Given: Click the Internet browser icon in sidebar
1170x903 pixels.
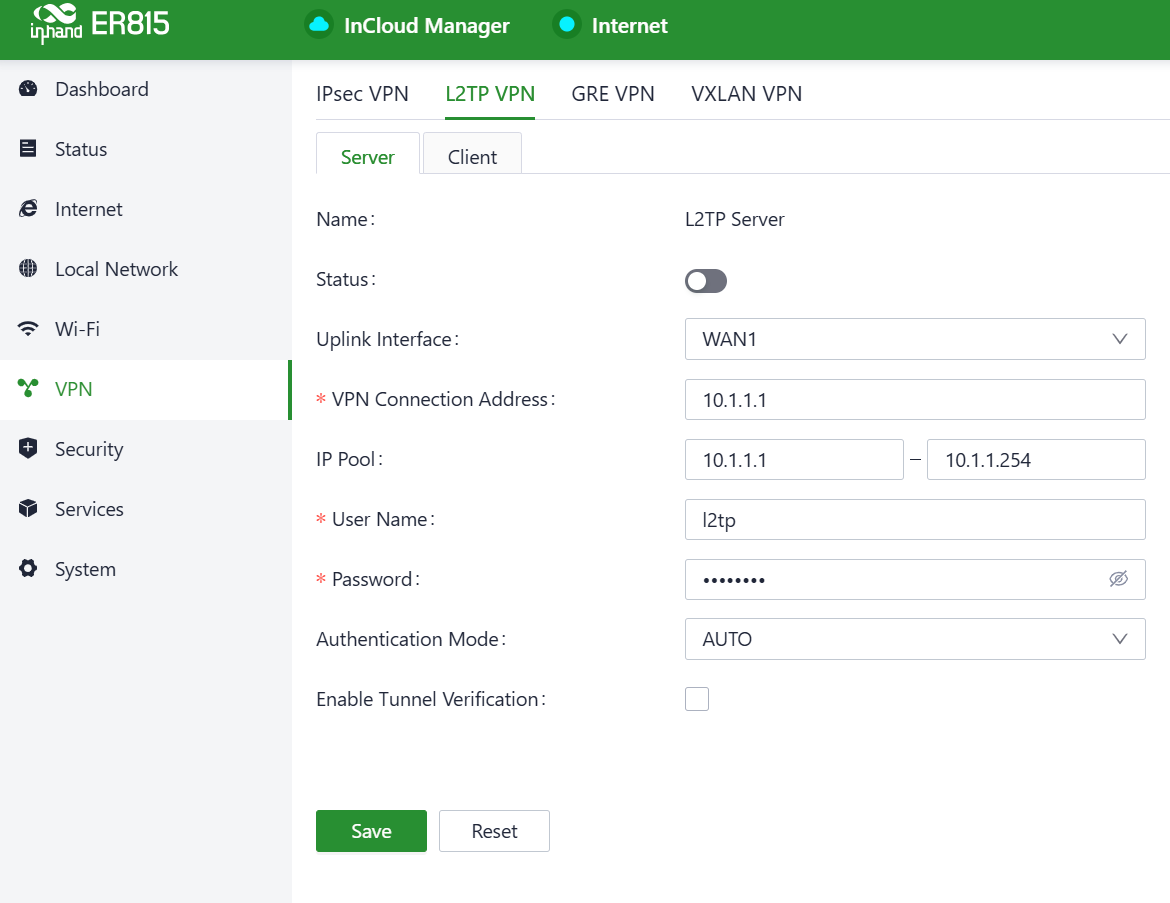Looking at the screenshot, I should tap(28, 209).
